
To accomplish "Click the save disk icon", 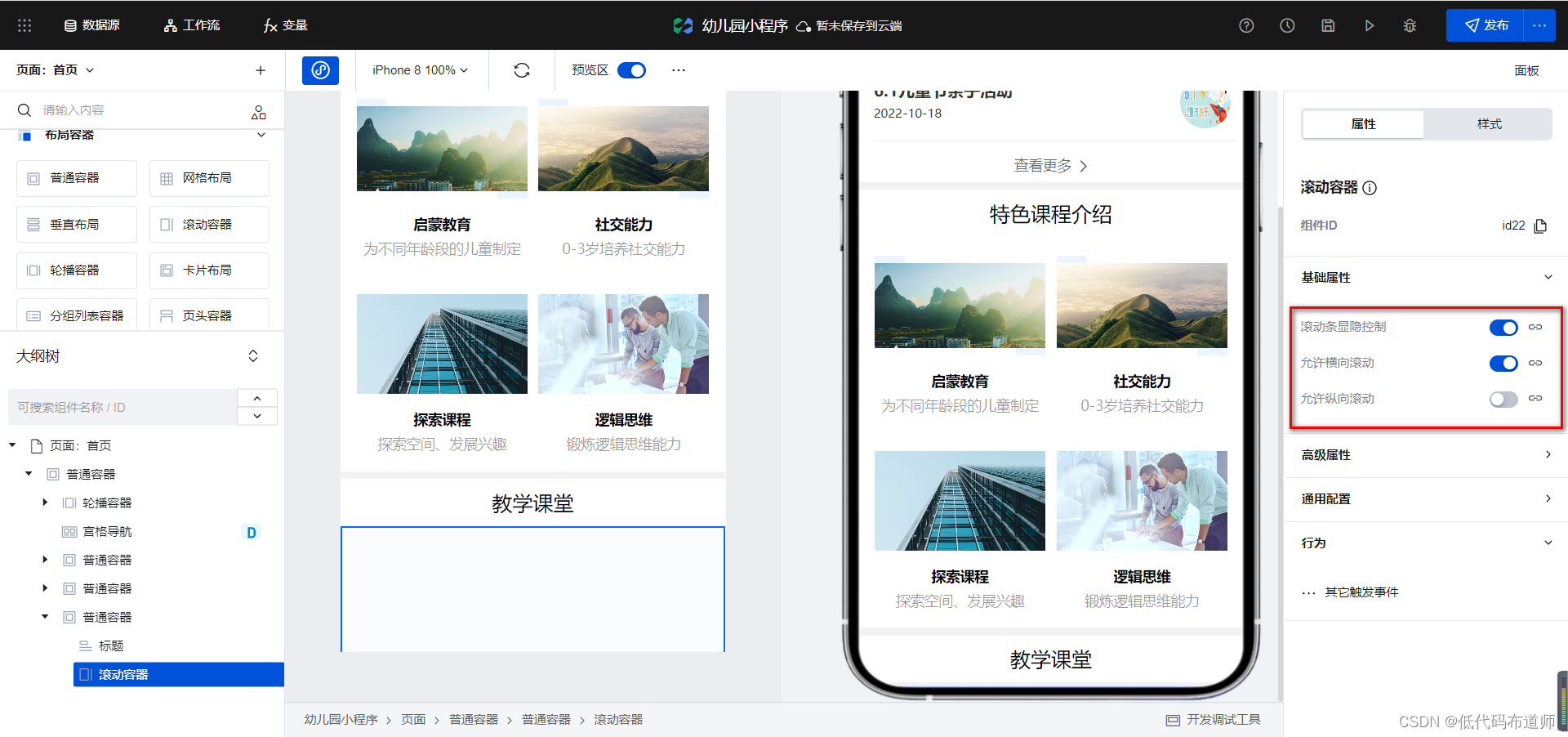I will (x=1328, y=25).
